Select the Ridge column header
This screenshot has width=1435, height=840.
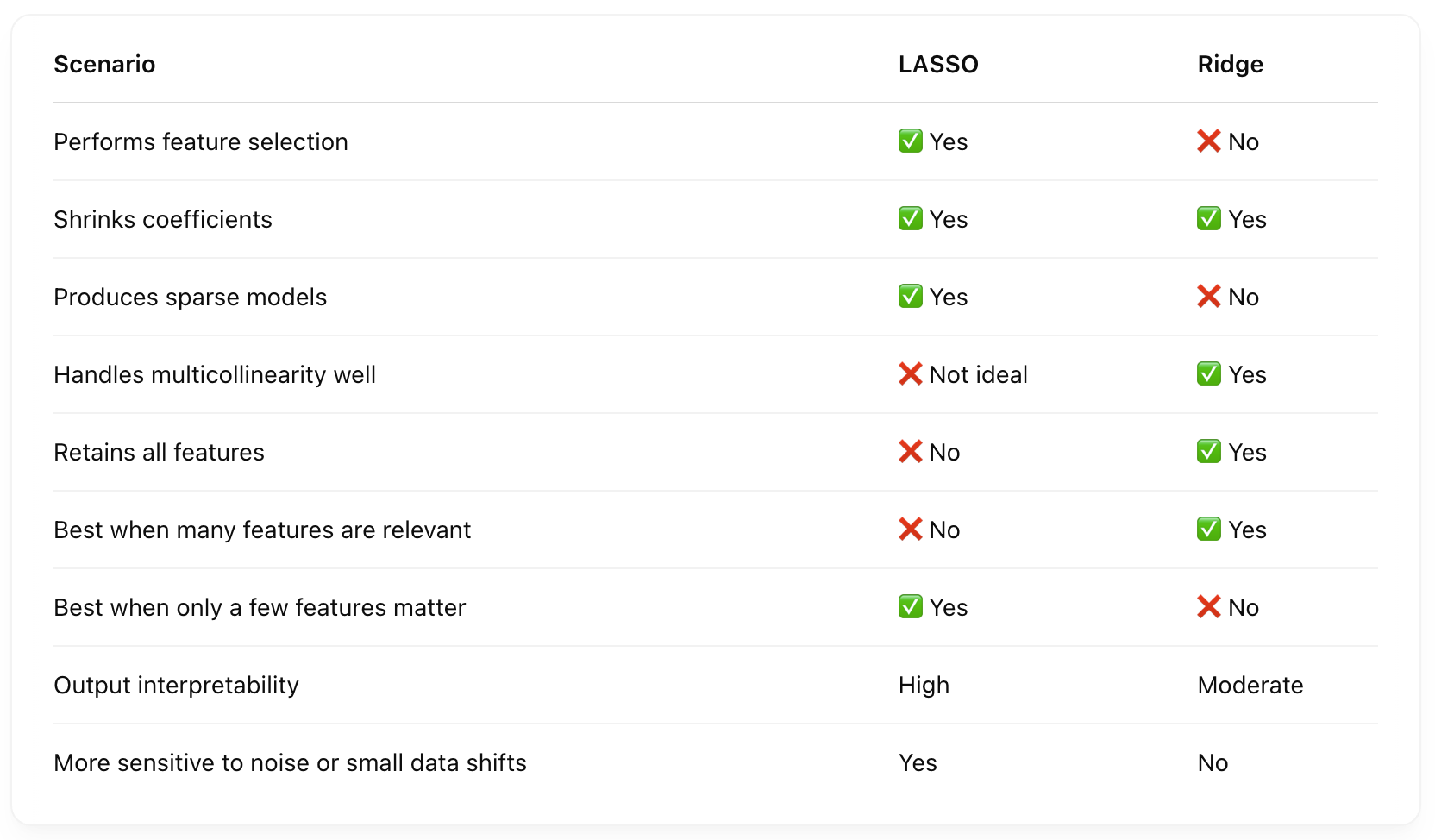(x=1231, y=65)
